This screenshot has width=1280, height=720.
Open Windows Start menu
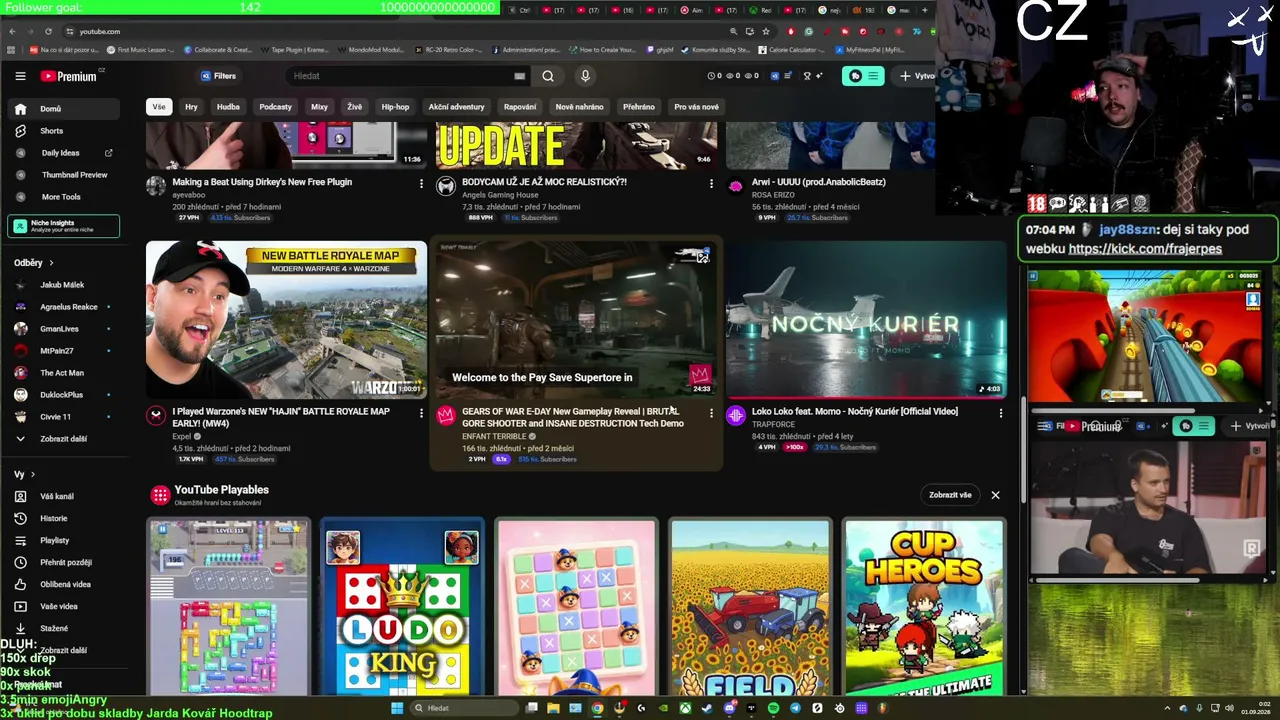point(397,708)
